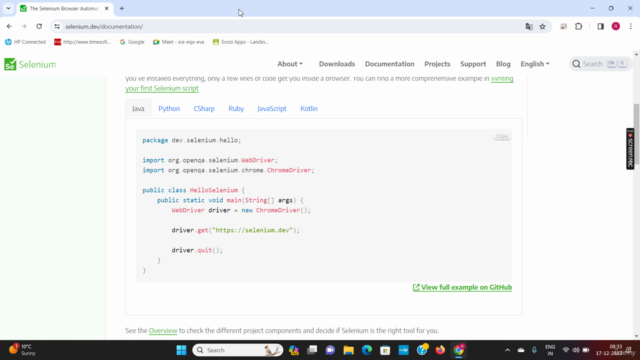
Task: Switch to Chrome in the taskbar
Action: pos(458,350)
